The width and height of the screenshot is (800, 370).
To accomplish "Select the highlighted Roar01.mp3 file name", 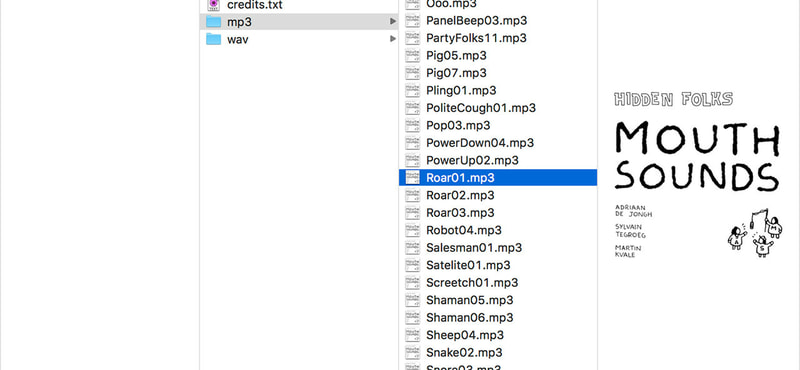I will tap(460, 178).
